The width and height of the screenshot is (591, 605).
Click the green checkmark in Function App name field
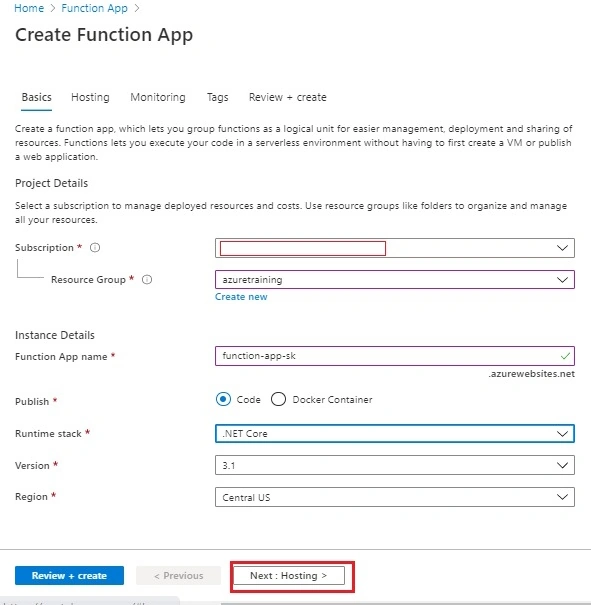565,356
